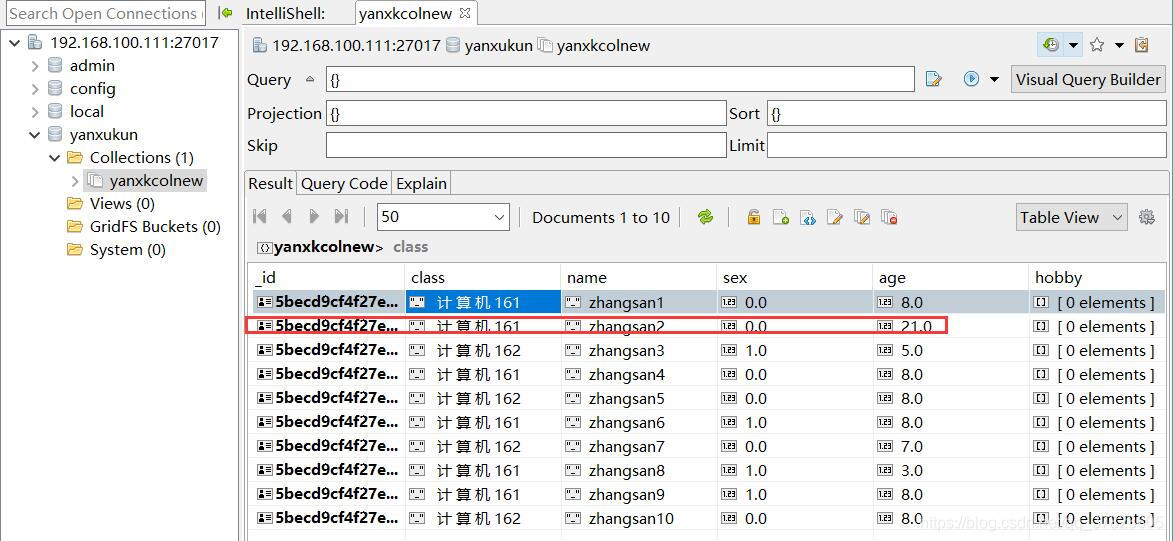Go to first page of results
Viewport: 1173px width, 541px height.
click(260, 217)
